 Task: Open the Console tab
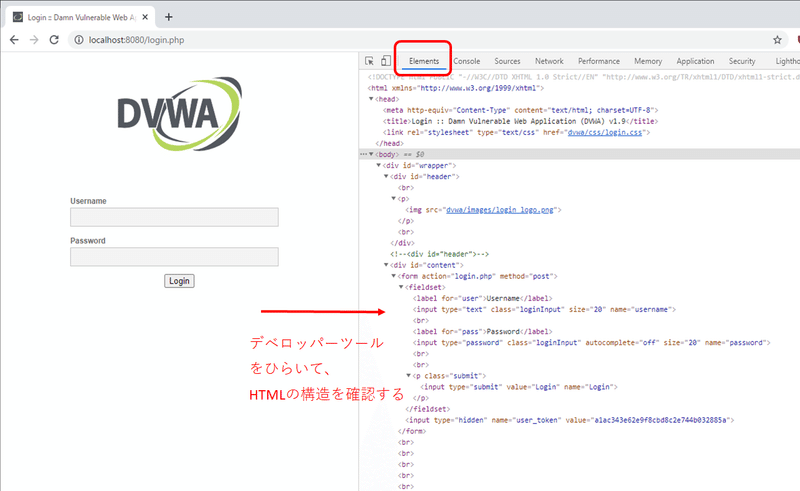pyautogui.click(x=466, y=61)
